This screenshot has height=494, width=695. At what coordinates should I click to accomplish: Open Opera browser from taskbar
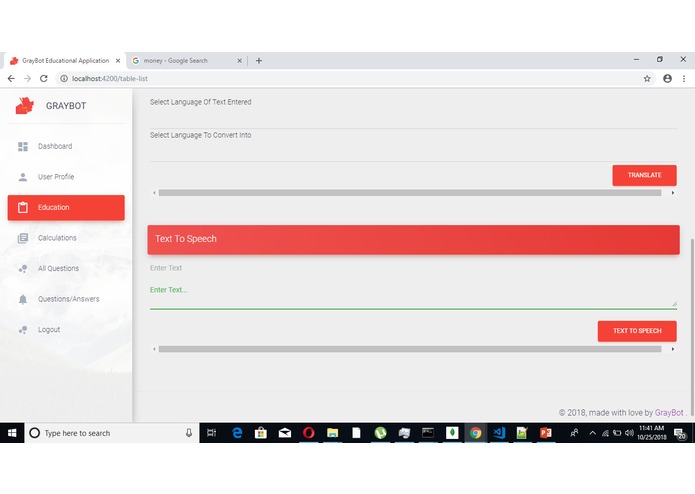308,433
